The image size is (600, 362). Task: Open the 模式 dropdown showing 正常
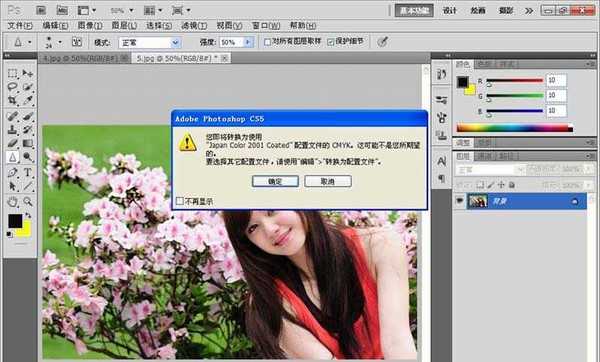point(149,42)
